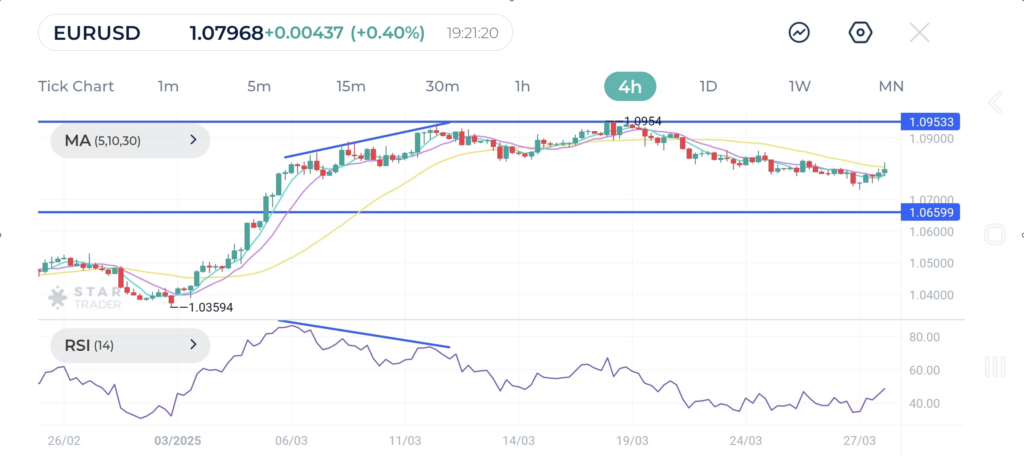Select the 1m timeframe

coord(168,86)
